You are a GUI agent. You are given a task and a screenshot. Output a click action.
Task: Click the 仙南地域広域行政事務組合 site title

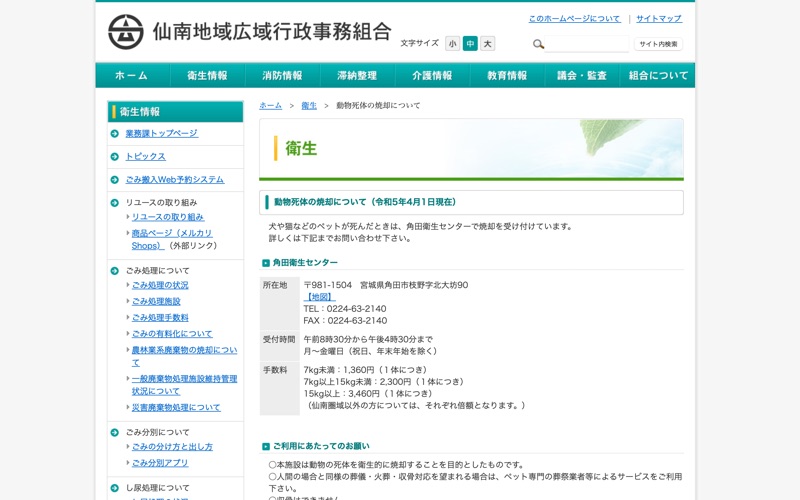[272, 32]
